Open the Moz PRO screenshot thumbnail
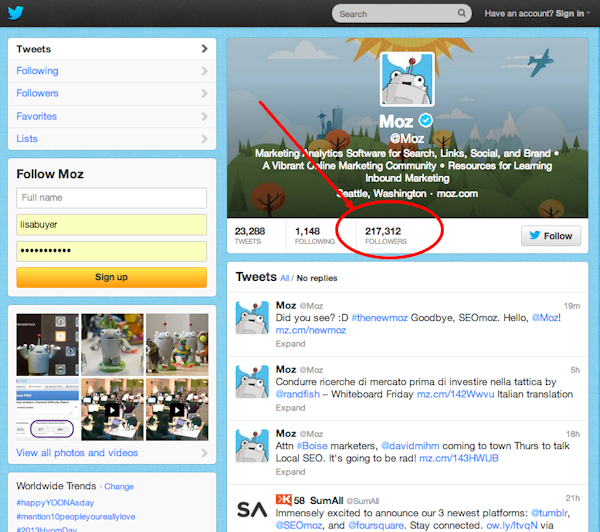The height and width of the screenshot is (532, 600). (47, 410)
